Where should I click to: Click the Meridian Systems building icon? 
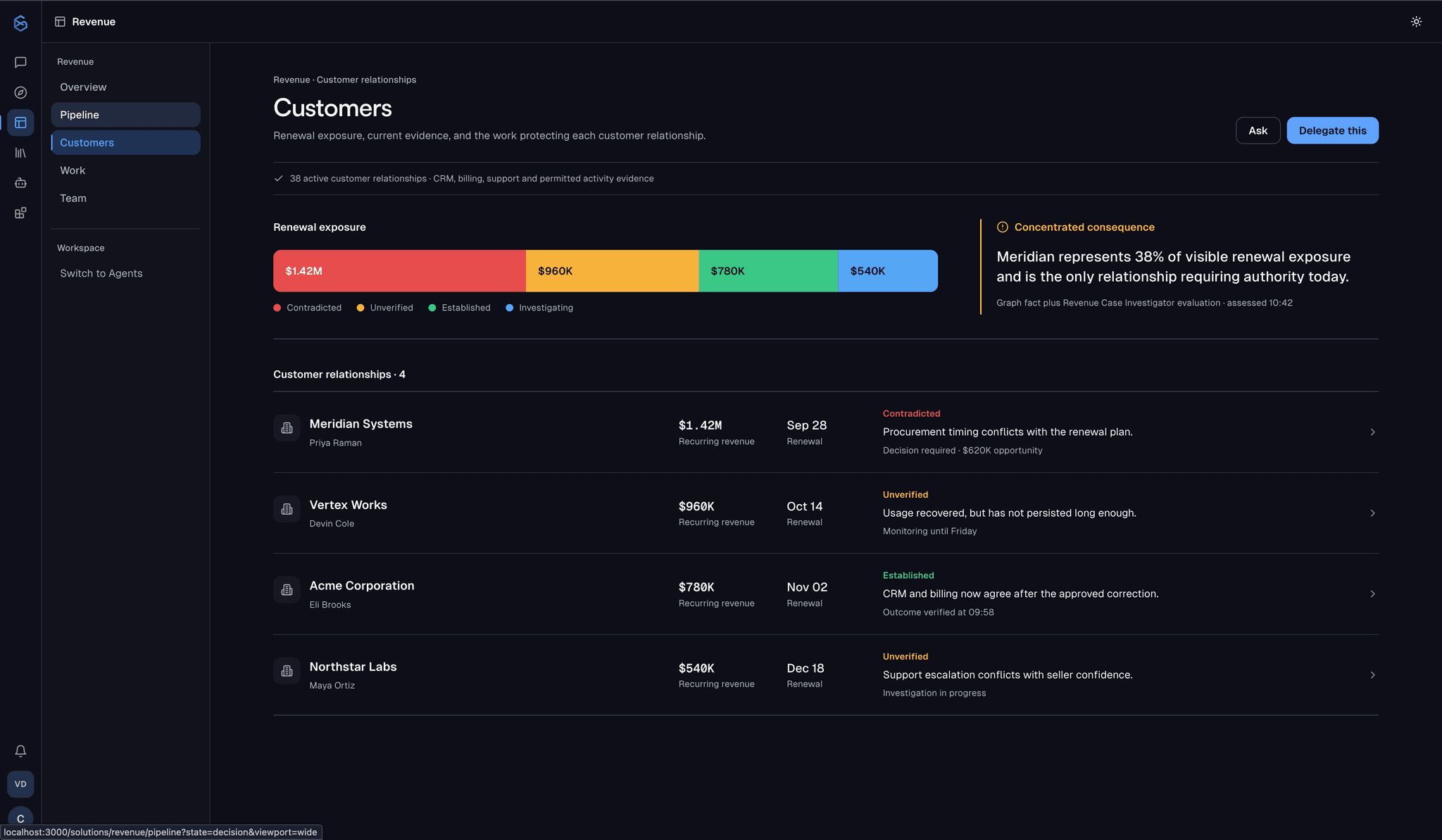[x=287, y=428]
